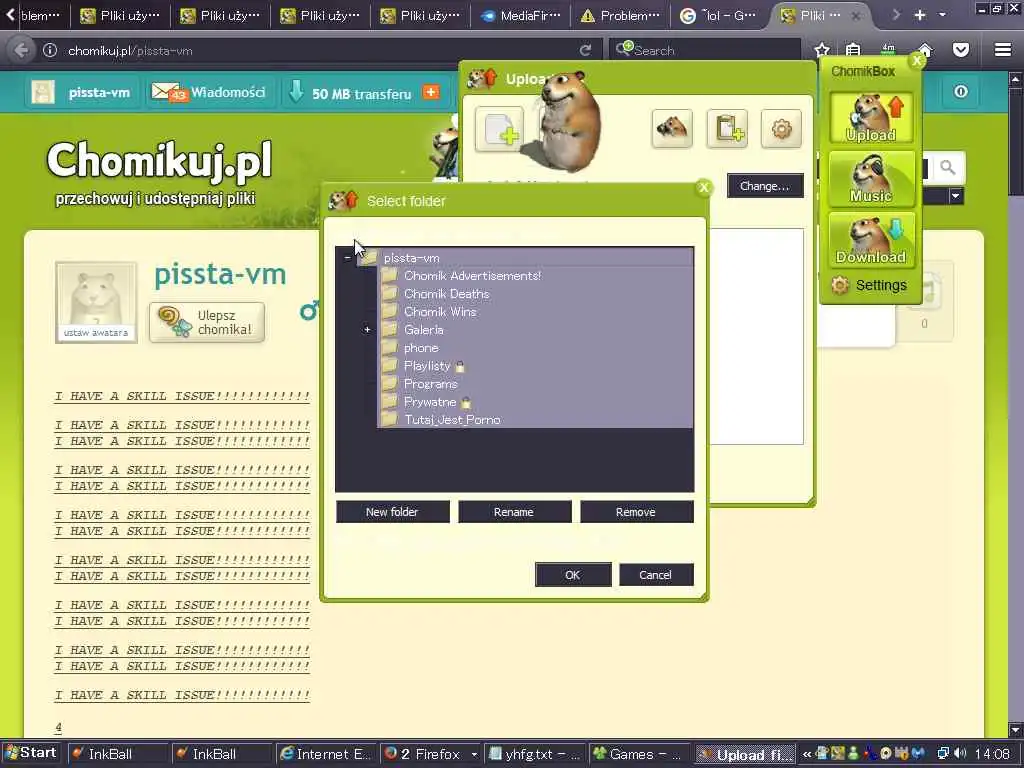Expand the Galeria folder
Viewport: 1024px width, 768px height.
click(367, 330)
